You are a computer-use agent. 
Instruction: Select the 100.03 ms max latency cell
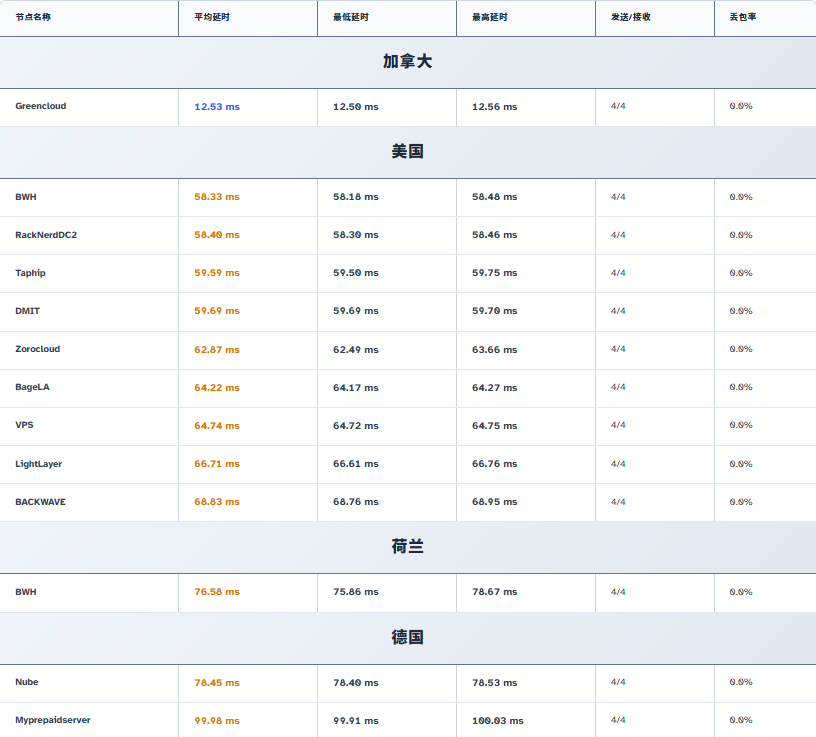pos(497,721)
